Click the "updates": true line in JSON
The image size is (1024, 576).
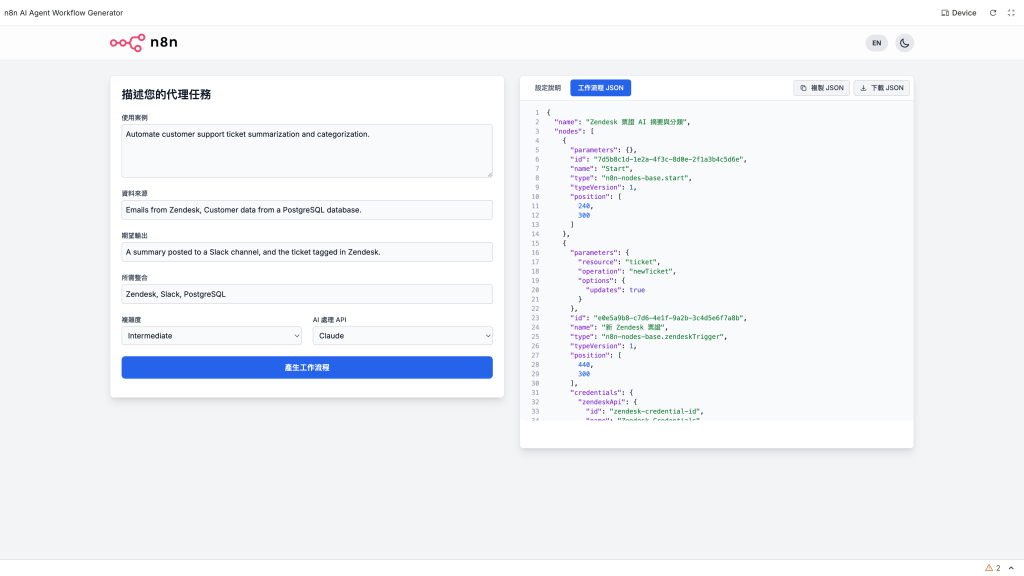point(615,290)
